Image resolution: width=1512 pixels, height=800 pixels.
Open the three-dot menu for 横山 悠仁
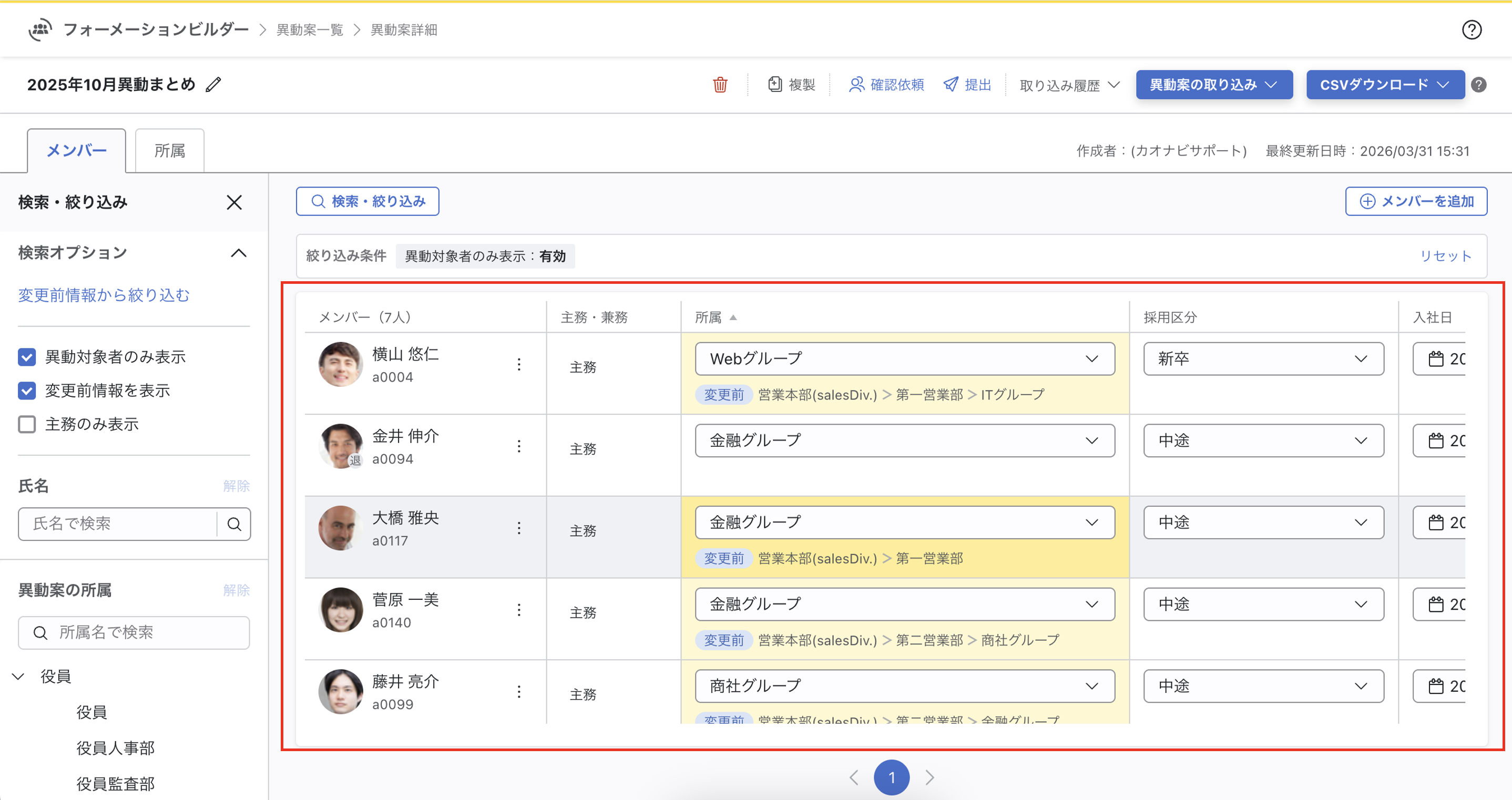pos(519,364)
